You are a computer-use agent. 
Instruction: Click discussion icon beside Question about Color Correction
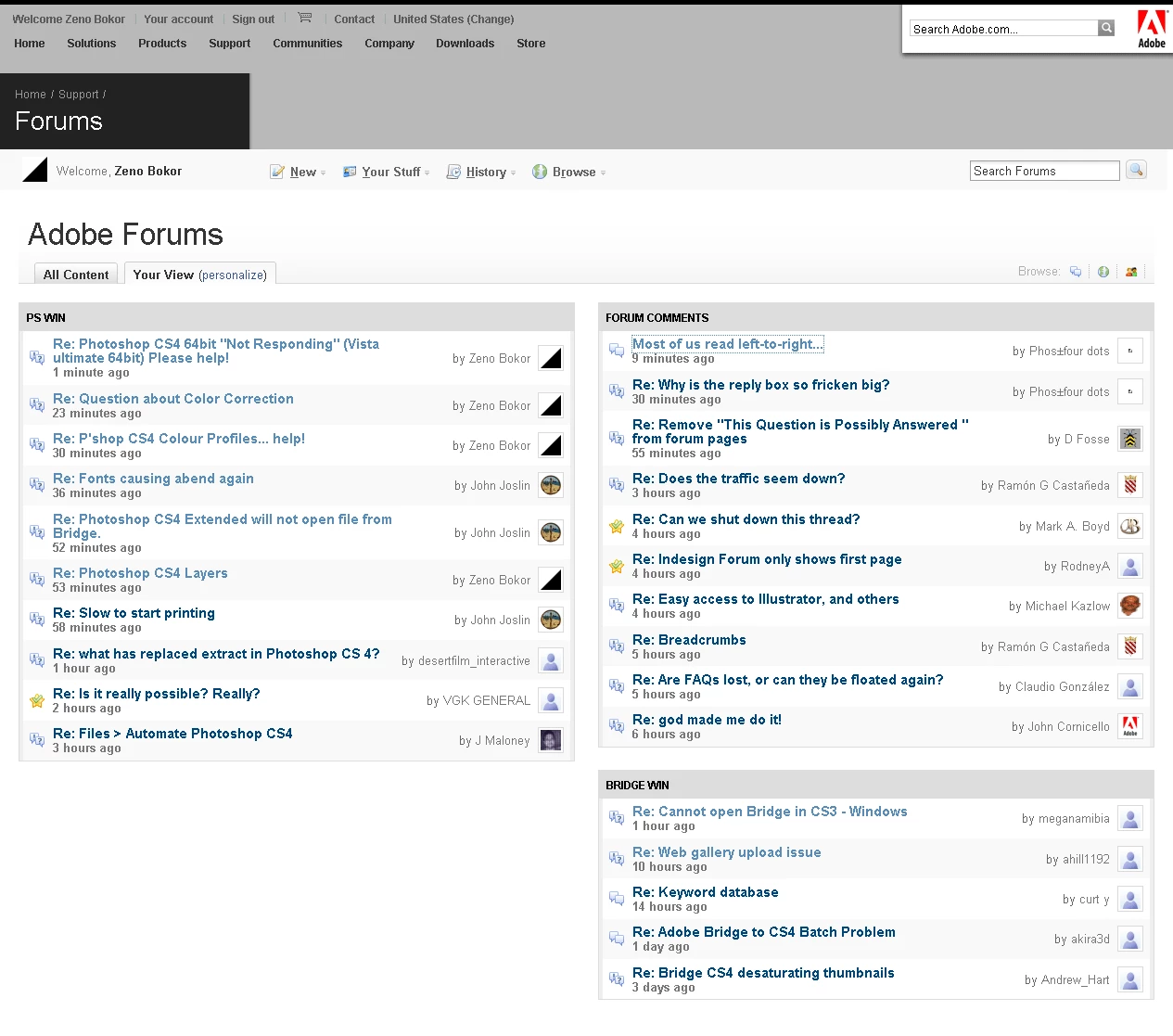37,404
